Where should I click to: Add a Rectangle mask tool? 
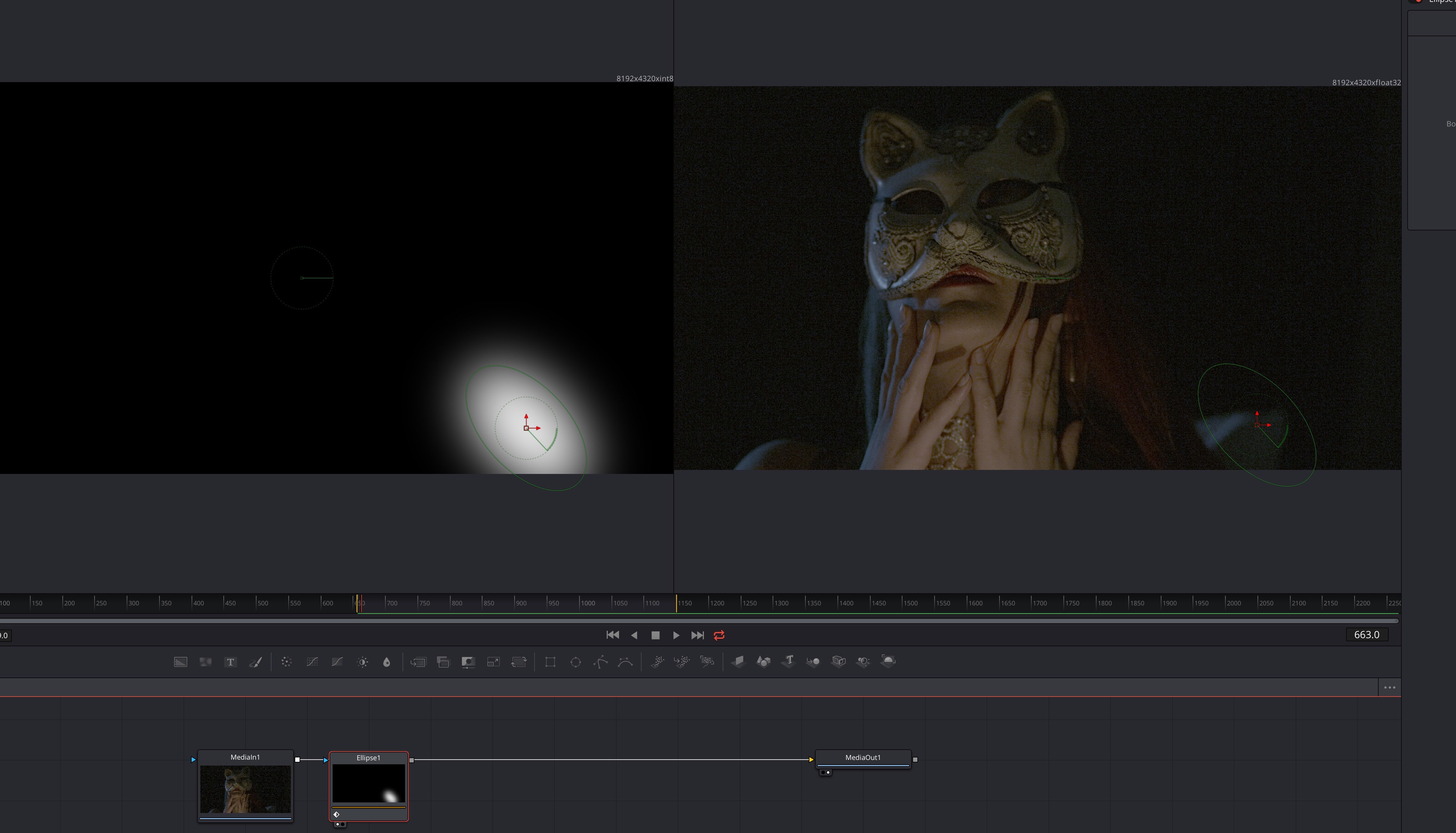click(550, 662)
